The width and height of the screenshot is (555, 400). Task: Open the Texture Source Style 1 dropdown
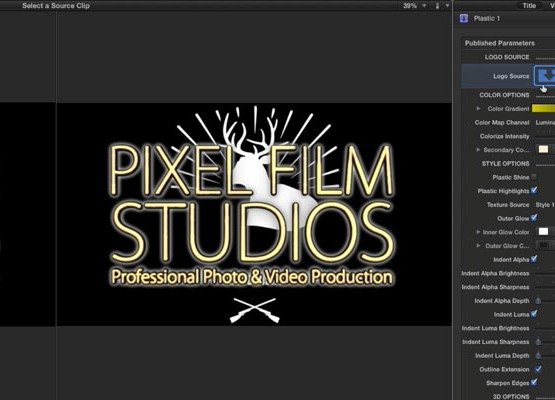(x=545, y=205)
